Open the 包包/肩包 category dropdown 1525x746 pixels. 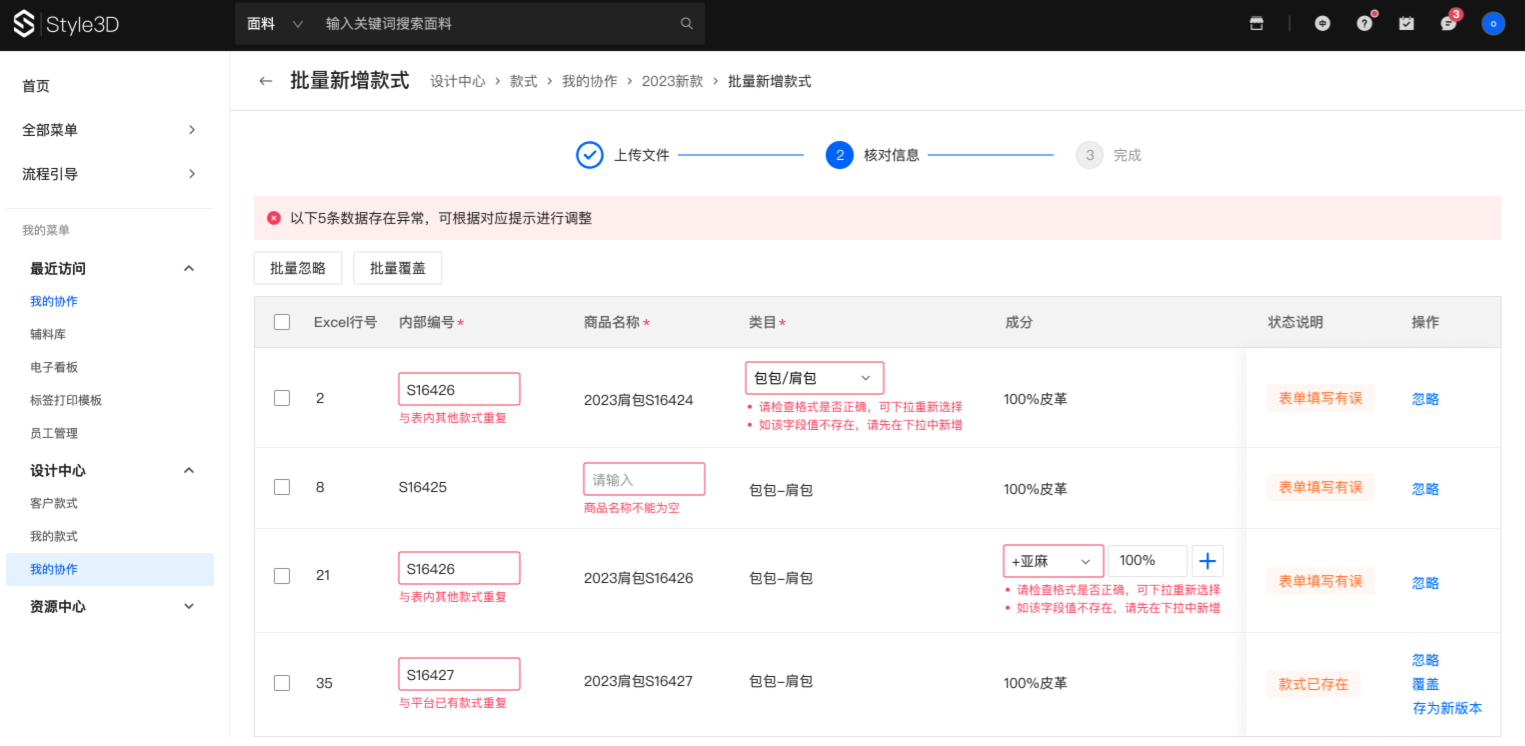point(814,378)
